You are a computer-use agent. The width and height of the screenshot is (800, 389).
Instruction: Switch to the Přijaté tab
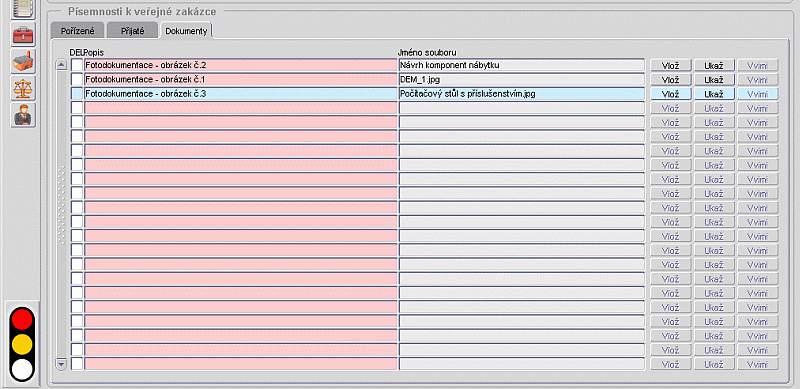click(133, 31)
